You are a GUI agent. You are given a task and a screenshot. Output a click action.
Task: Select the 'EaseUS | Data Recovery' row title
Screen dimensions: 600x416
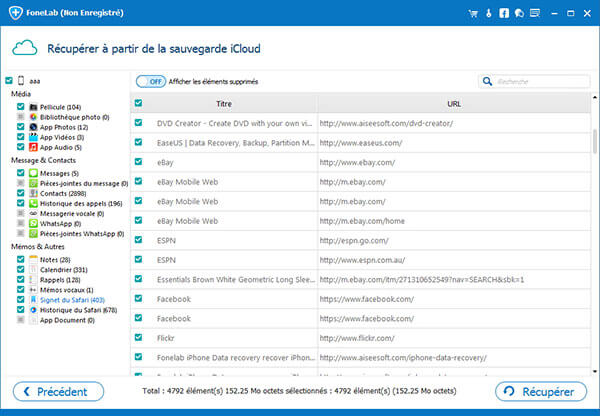235,143
